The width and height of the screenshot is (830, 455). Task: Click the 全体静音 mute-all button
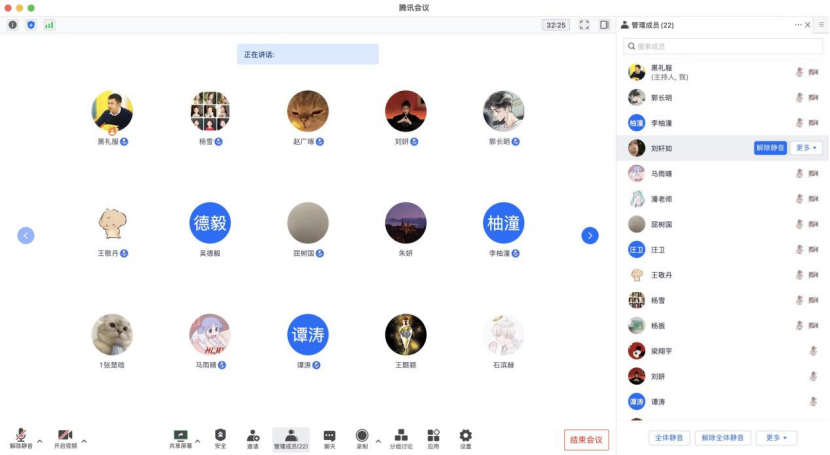click(668, 438)
